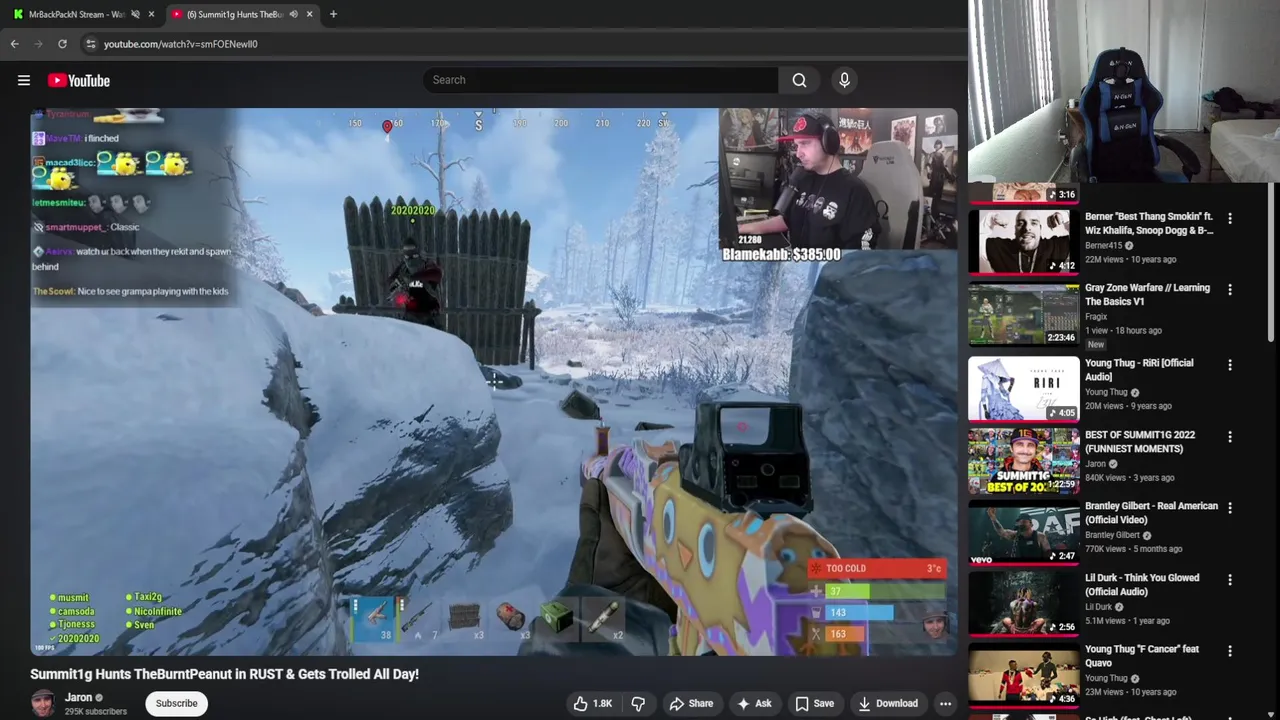Open a new browser tab
Screen dimensions: 1280x720
(333, 14)
